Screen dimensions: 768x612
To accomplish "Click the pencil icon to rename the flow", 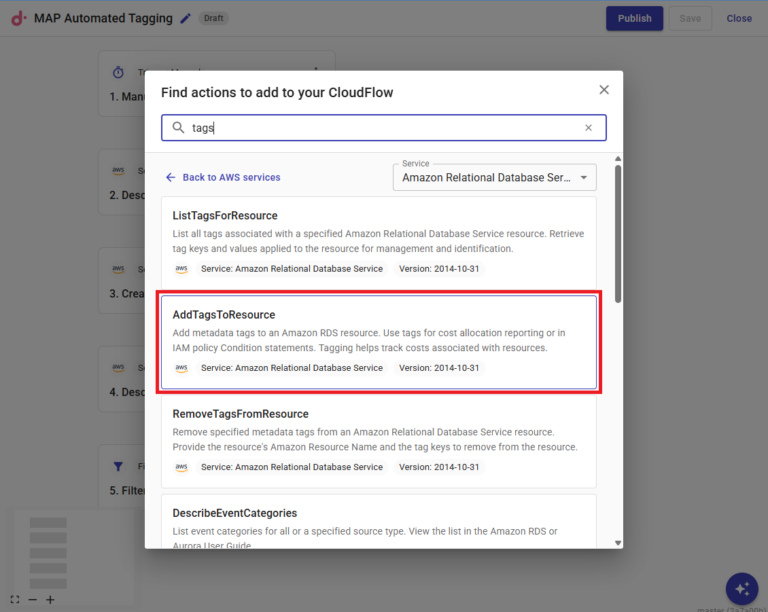I will coord(185,18).
